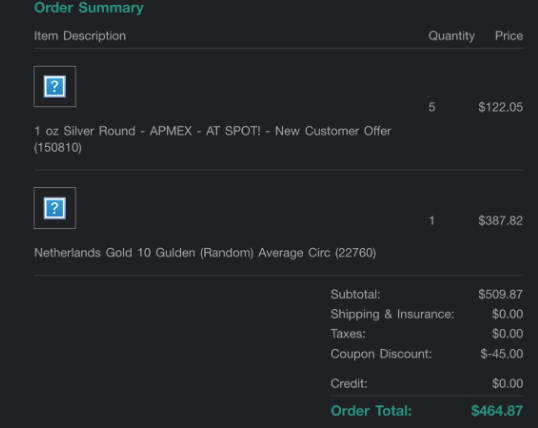Select the $122.05 price value
Screen dimensions: 538x428
(501, 107)
